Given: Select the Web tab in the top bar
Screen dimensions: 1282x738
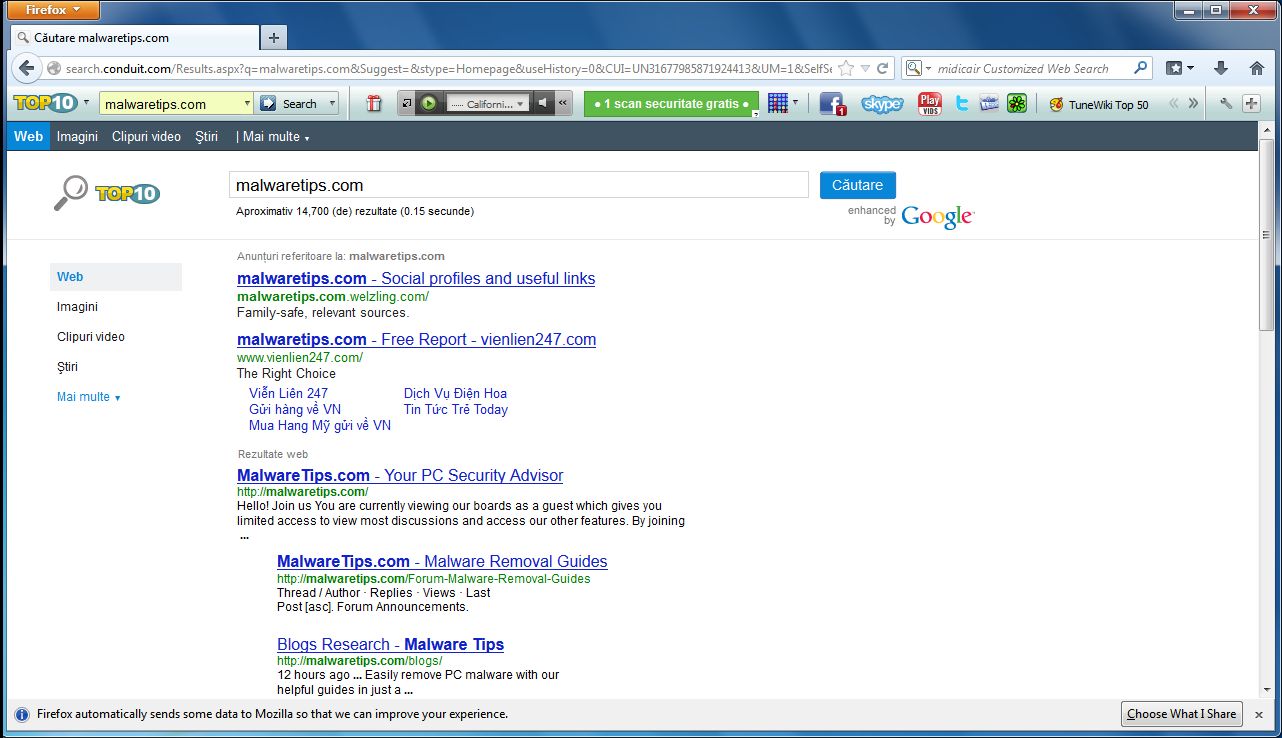Looking at the screenshot, I should click(x=28, y=136).
